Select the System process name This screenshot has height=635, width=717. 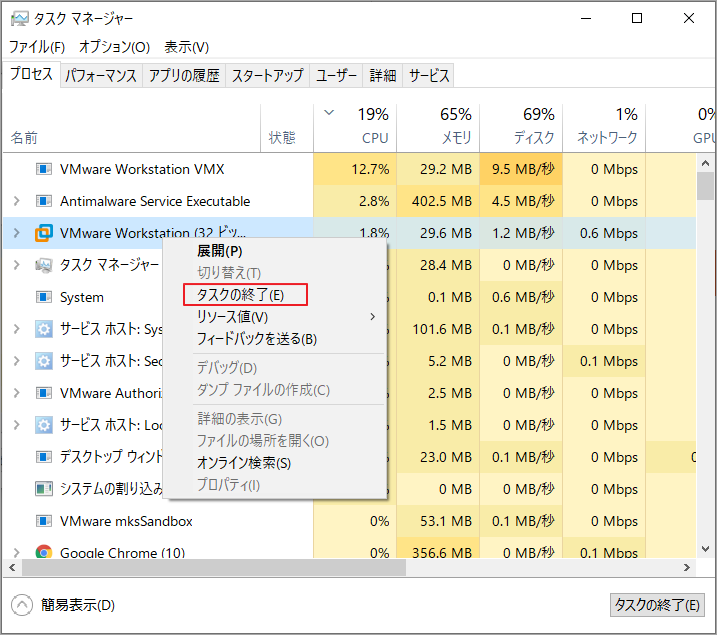(82, 298)
